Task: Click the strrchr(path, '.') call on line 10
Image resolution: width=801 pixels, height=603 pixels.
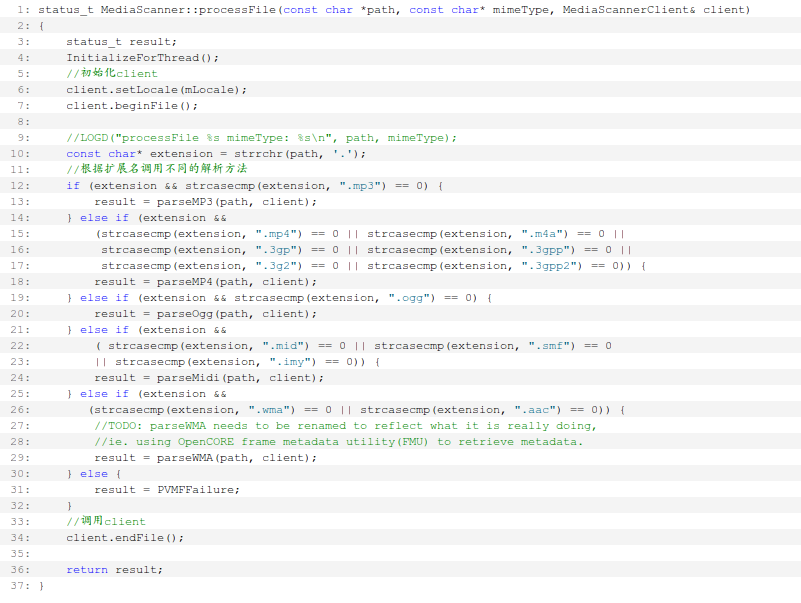Action: [x=296, y=154]
